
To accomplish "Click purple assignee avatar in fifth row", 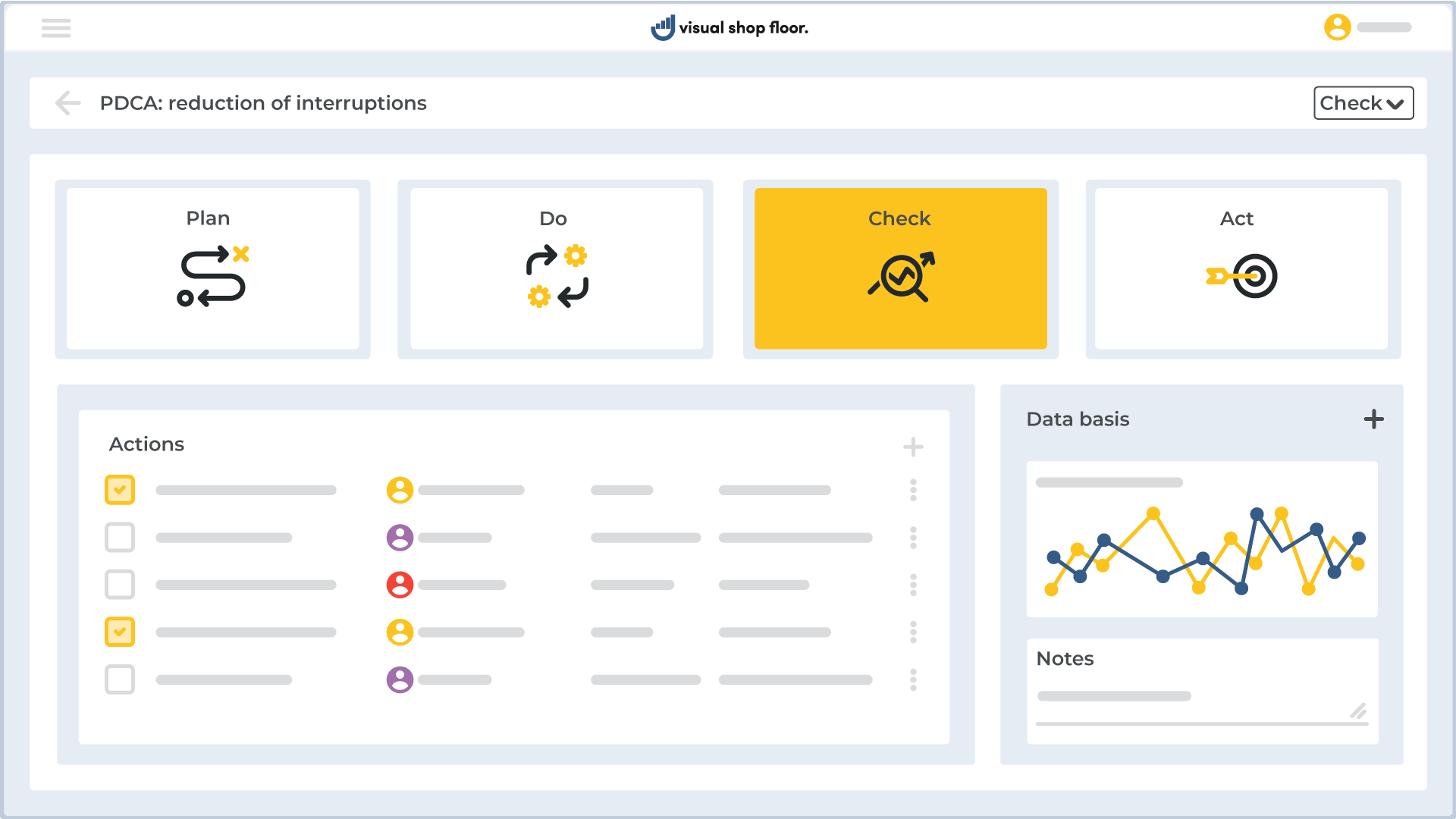I will [400, 679].
